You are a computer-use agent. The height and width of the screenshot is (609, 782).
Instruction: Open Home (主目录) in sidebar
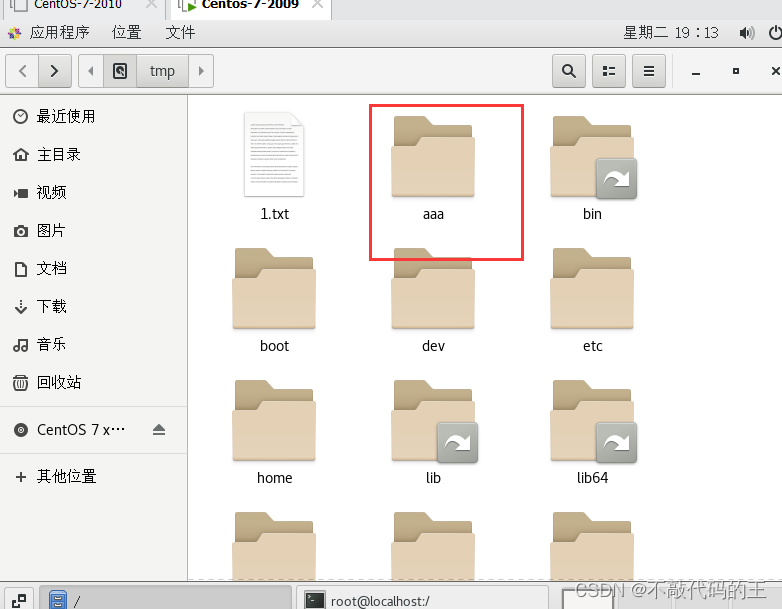94,155
